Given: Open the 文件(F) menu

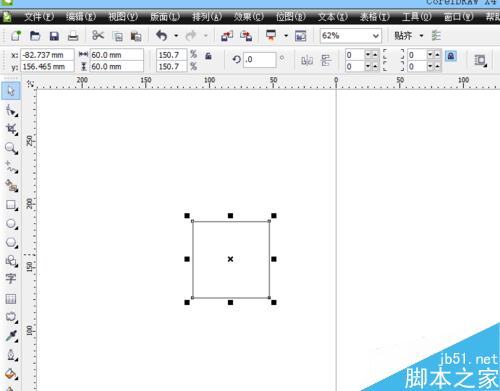Looking at the screenshot, I should click(x=39, y=16).
